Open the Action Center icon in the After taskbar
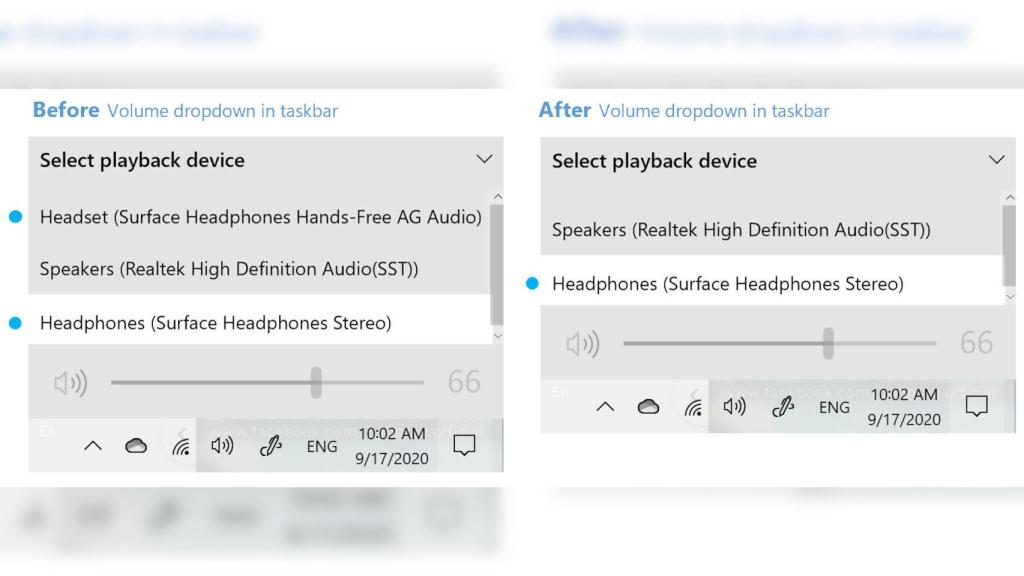 pos(977,407)
